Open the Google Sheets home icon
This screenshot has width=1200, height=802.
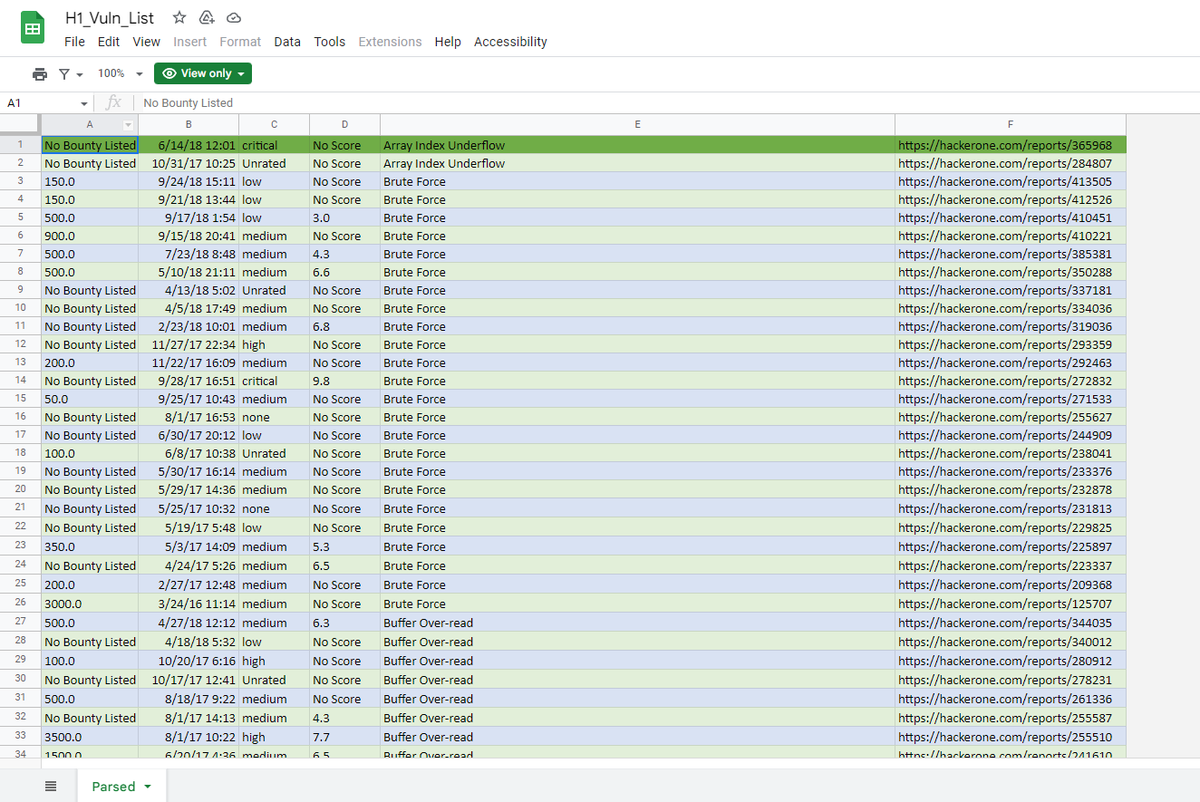click(x=33, y=29)
